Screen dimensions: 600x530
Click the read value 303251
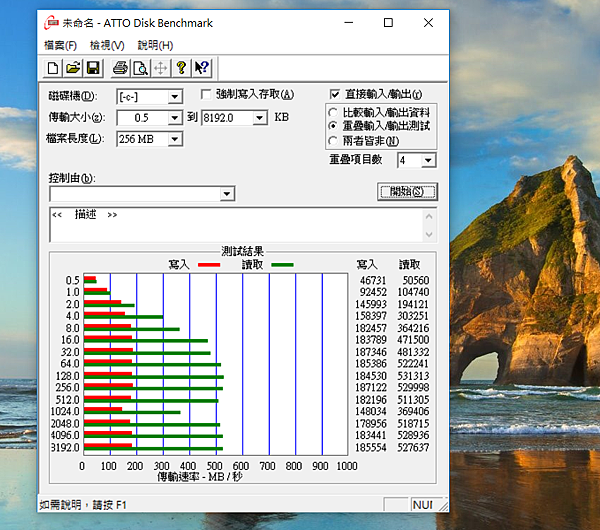point(413,316)
